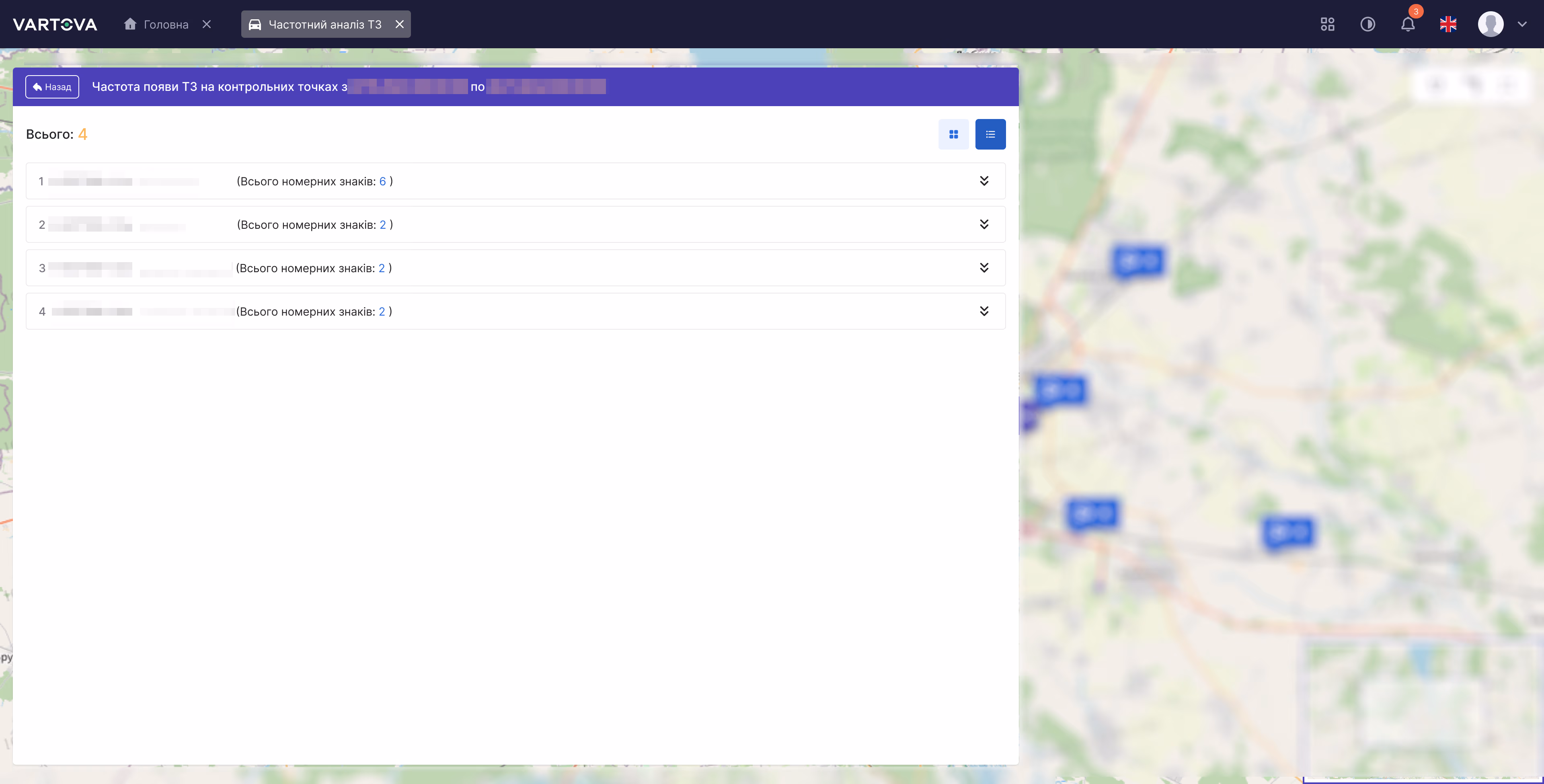This screenshot has width=1544, height=784.
Task: Open the Головна tab
Action: tap(156, 24)
